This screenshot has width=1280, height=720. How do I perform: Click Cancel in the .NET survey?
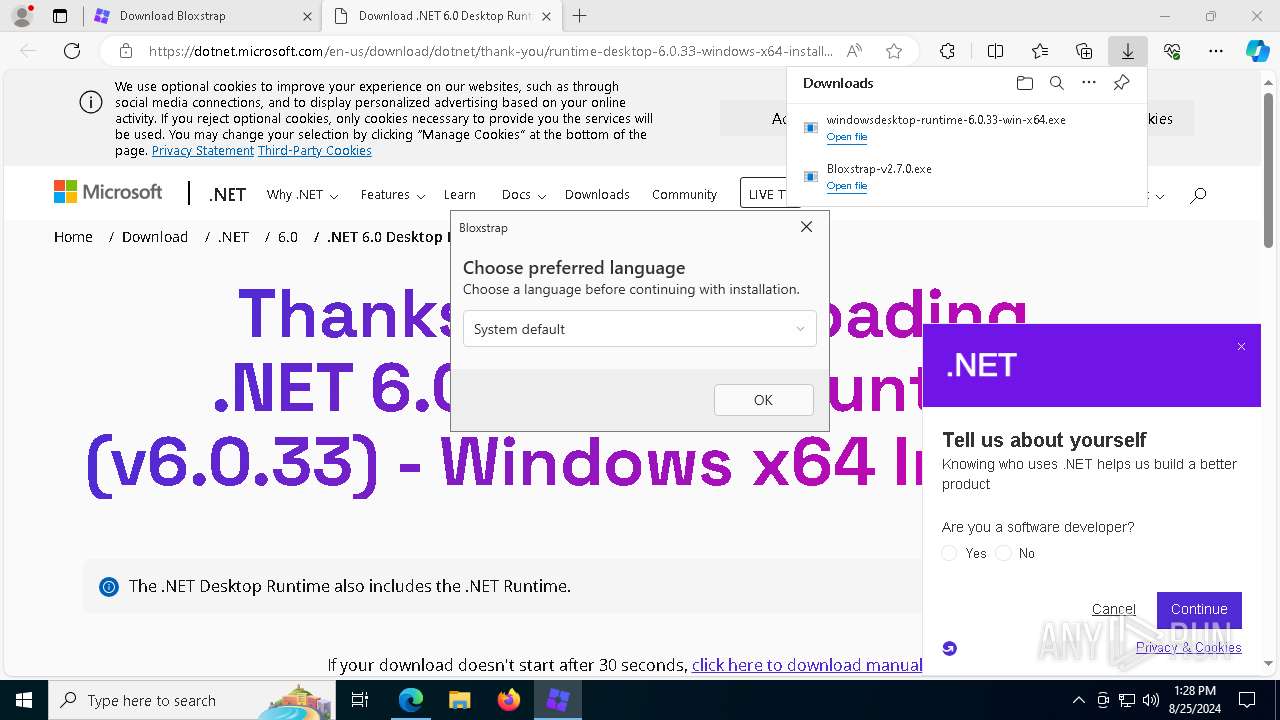point(1113,609)
